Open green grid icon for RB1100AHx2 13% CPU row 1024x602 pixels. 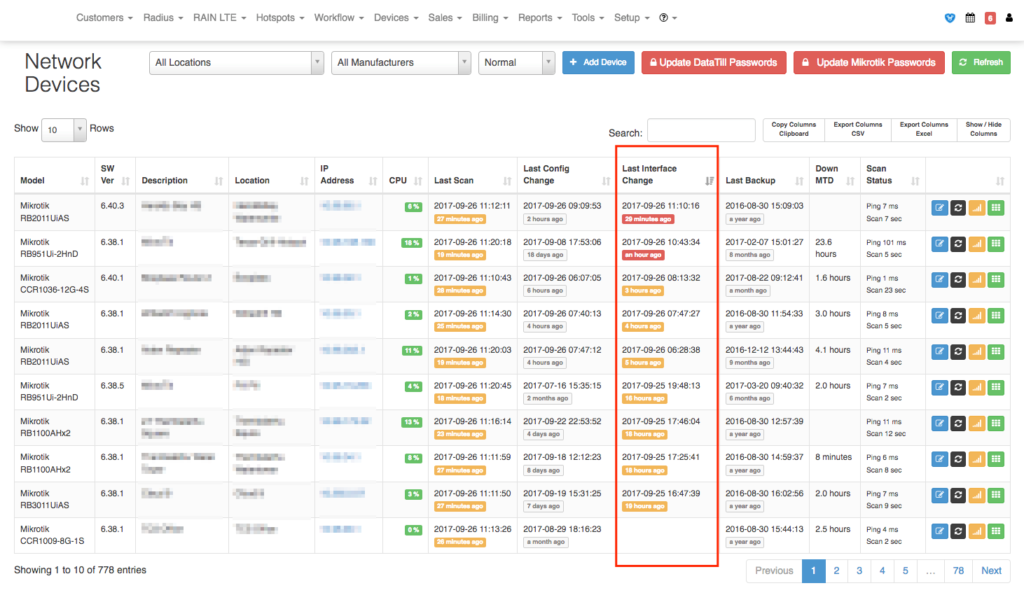click(996, 424)
